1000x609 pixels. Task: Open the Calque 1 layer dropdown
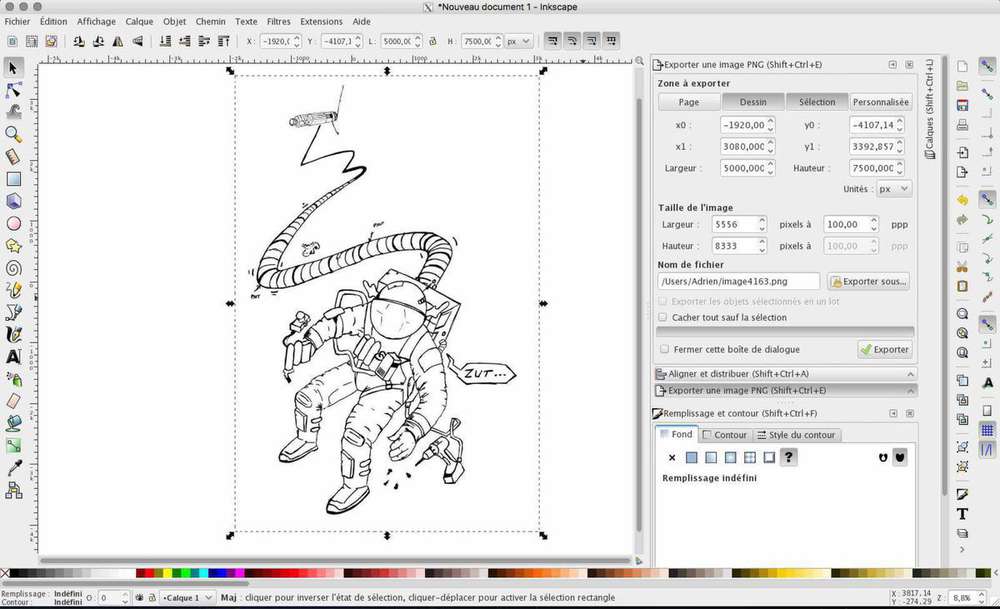click(x=187, y=598)
